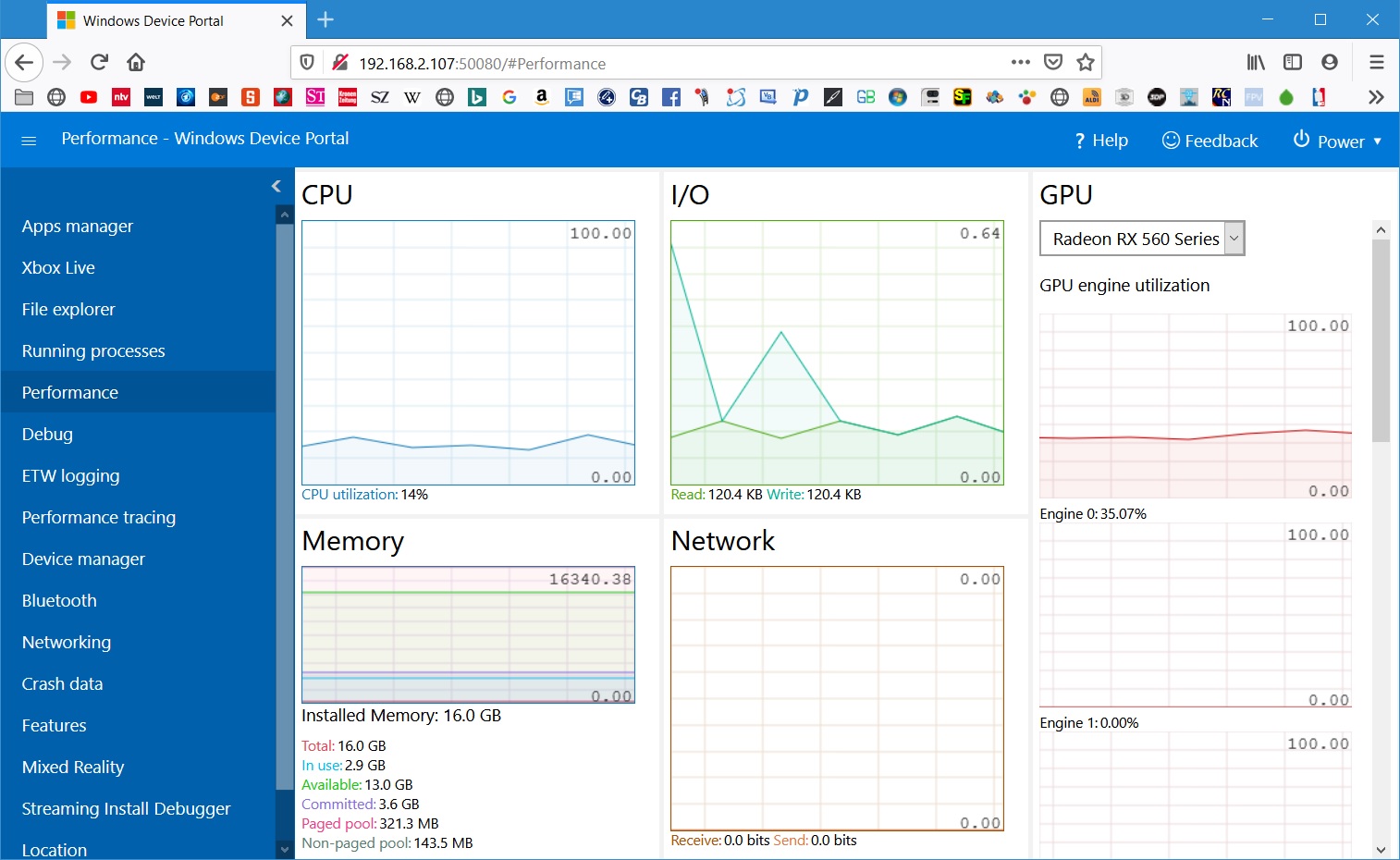Open the Wikipedia bookmark
The image size is (1400, 860).
pyautogui.click(x=412, y=97)
